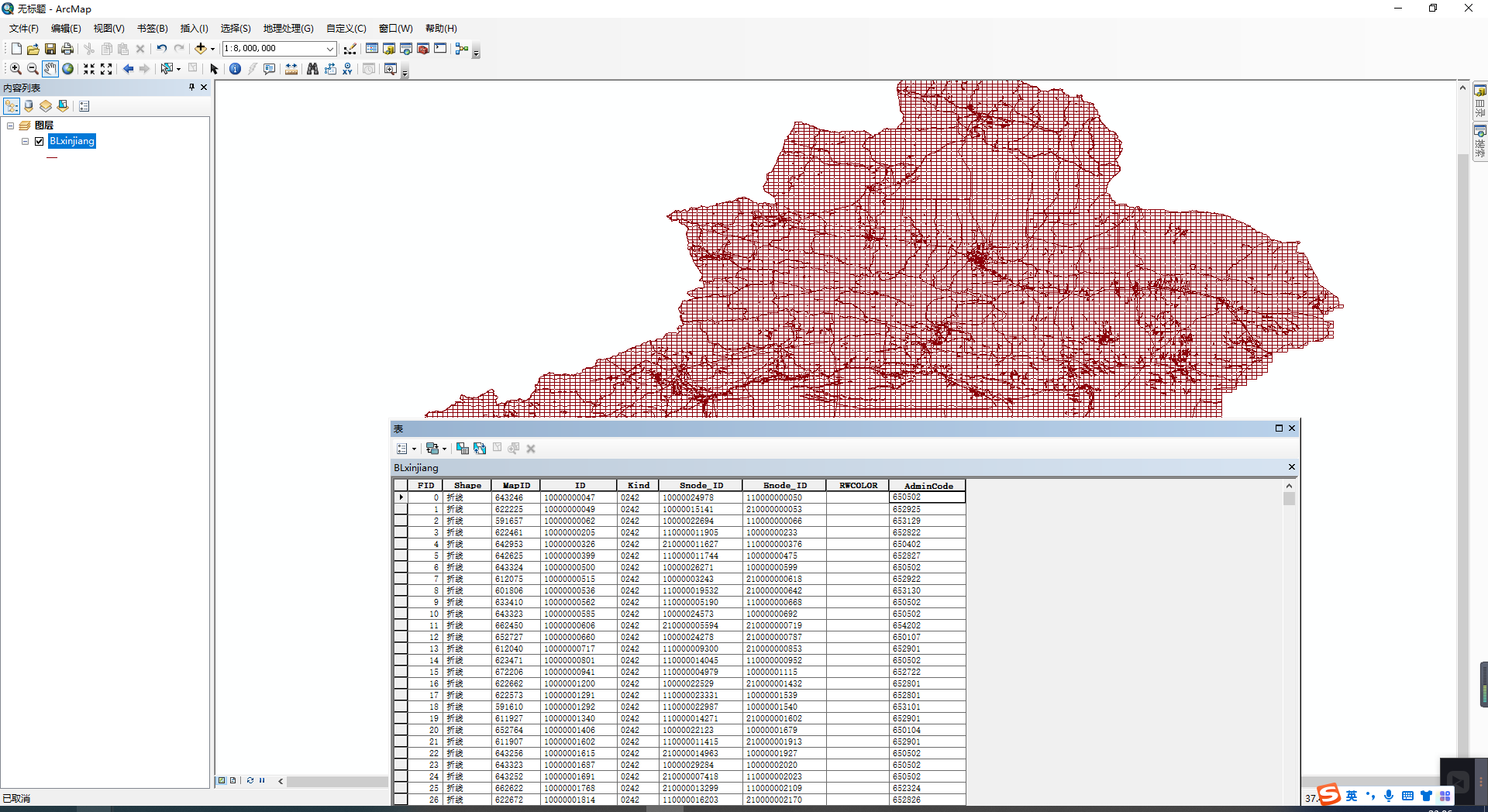This screenshot has height=812, width=1488.
Task: Open the map scale dropdown showing 1:8,000,000
Action: coord(331,48)
